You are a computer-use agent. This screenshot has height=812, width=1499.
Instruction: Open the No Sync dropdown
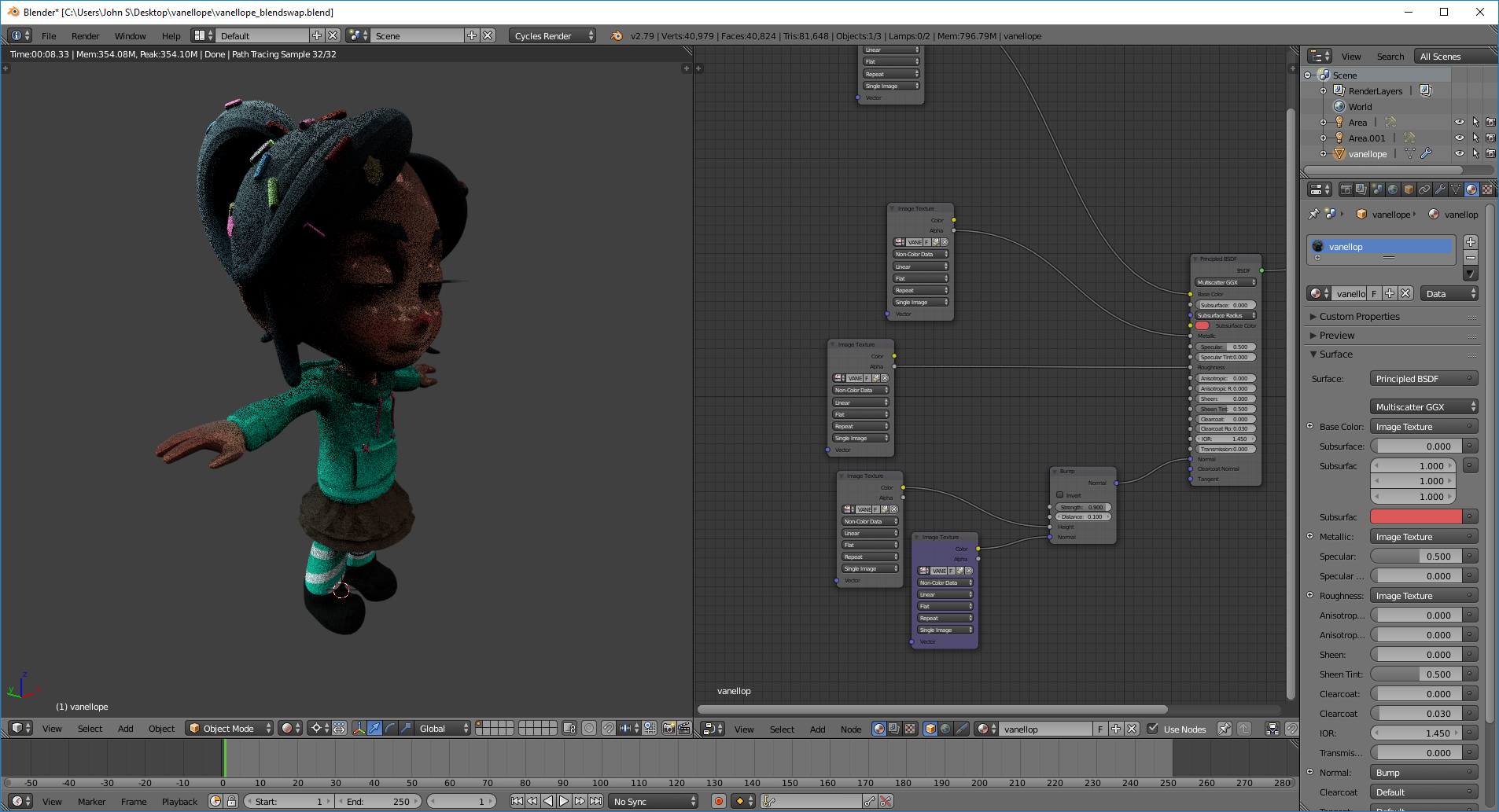(654, 802)
